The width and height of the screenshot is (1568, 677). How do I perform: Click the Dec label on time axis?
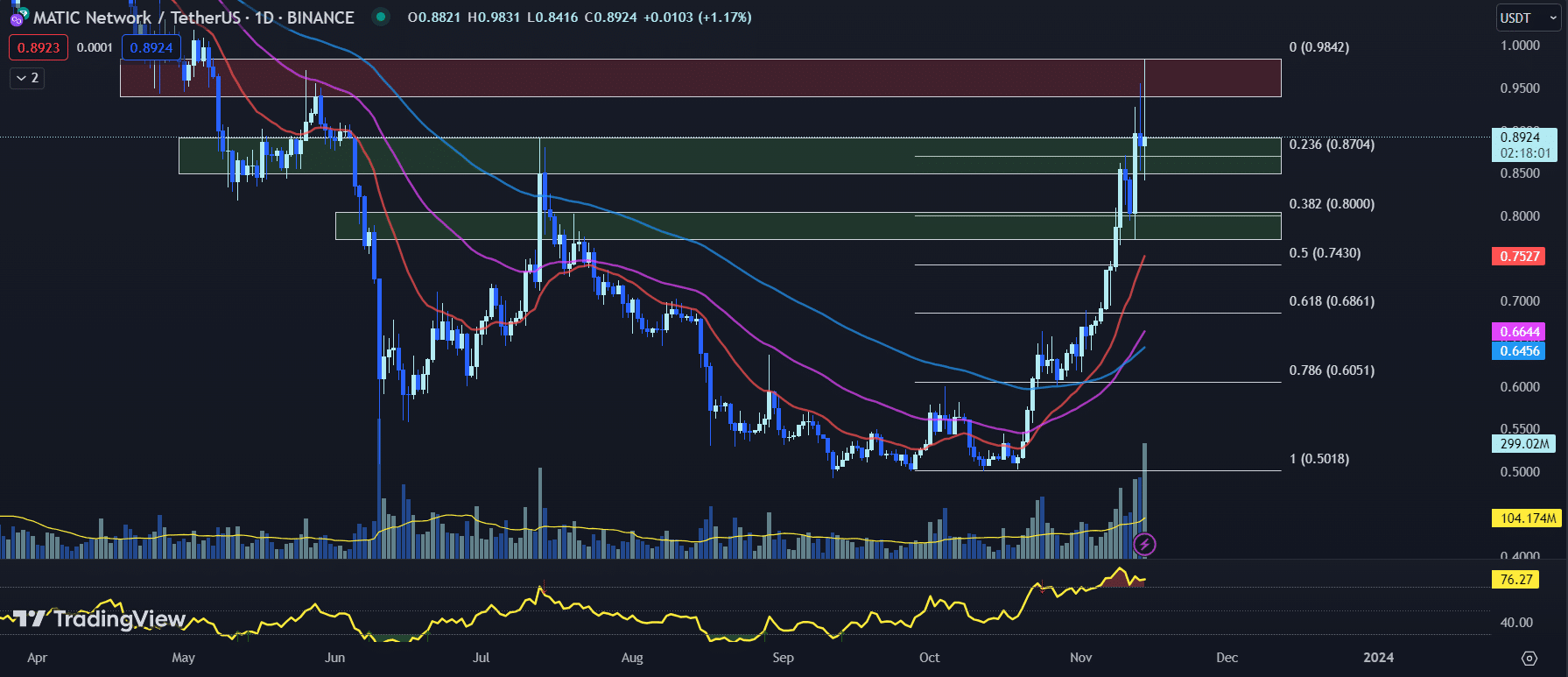coord(1227,658)
